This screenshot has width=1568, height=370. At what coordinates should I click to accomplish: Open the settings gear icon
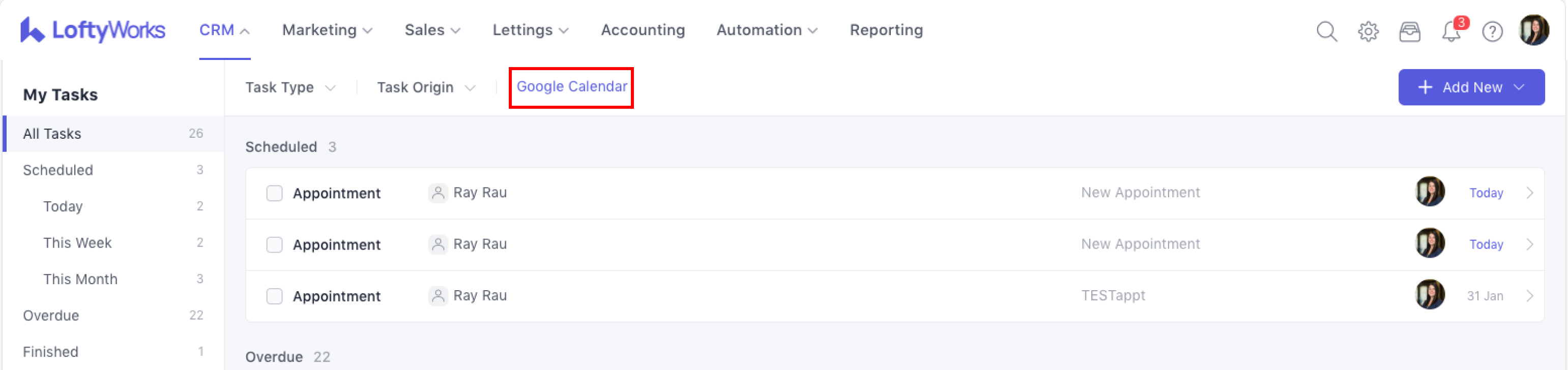pyautogui.click(x=1368, y=31)
